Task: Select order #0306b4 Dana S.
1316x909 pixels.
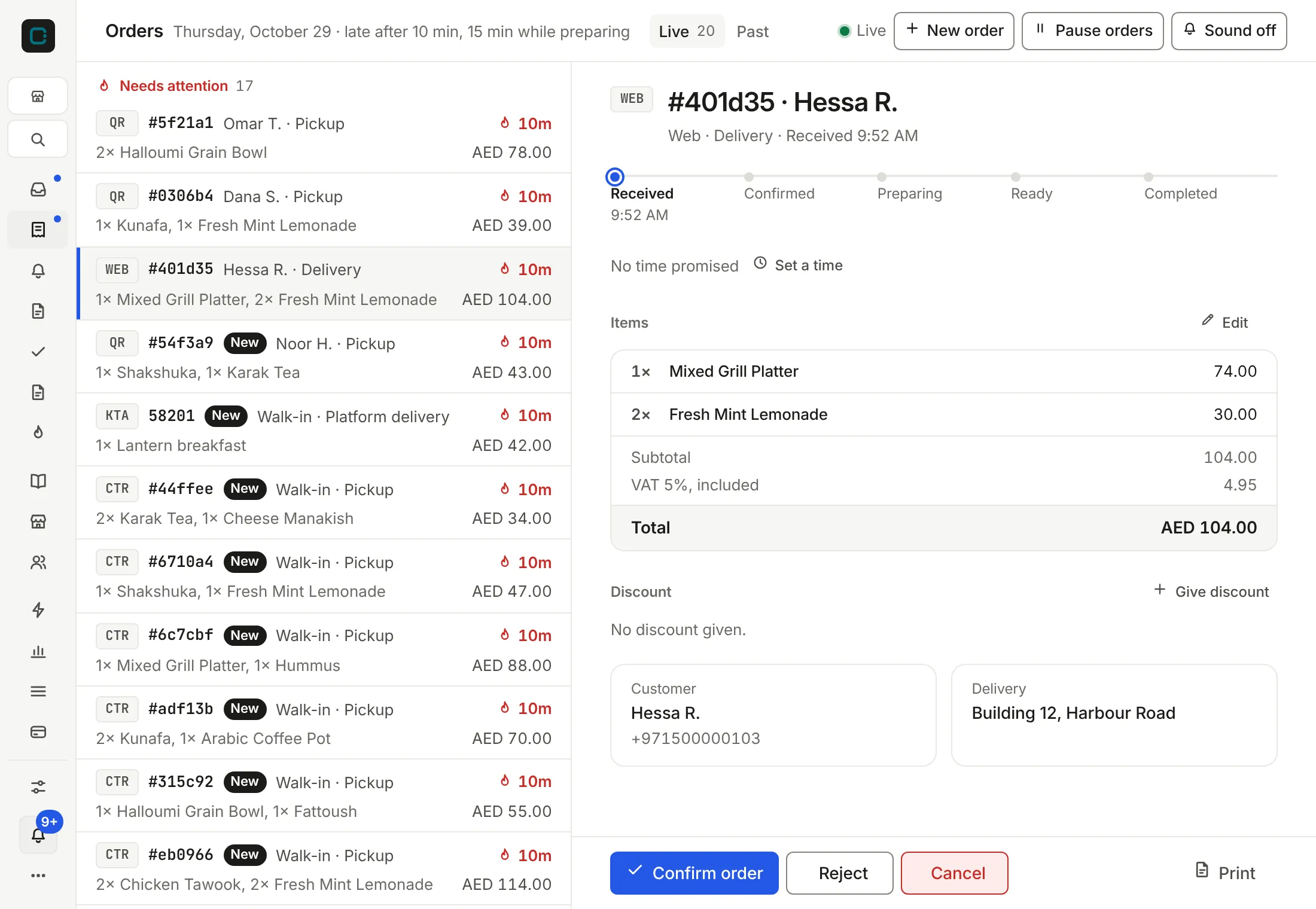Action: pos(324,210)
